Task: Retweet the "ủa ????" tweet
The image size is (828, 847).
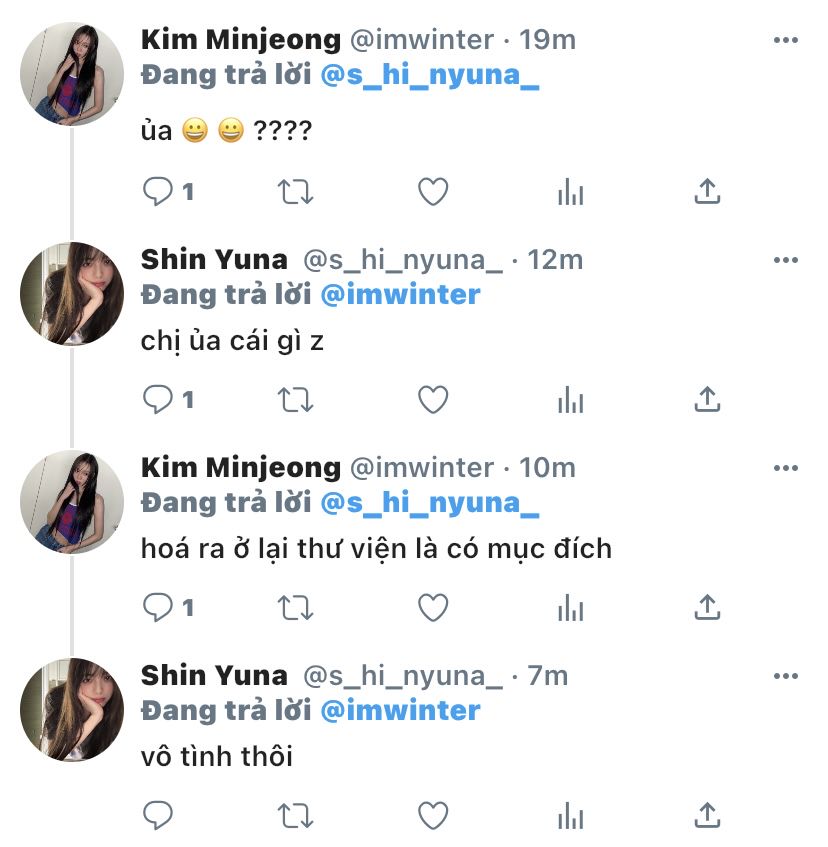Action: point(296,192)
